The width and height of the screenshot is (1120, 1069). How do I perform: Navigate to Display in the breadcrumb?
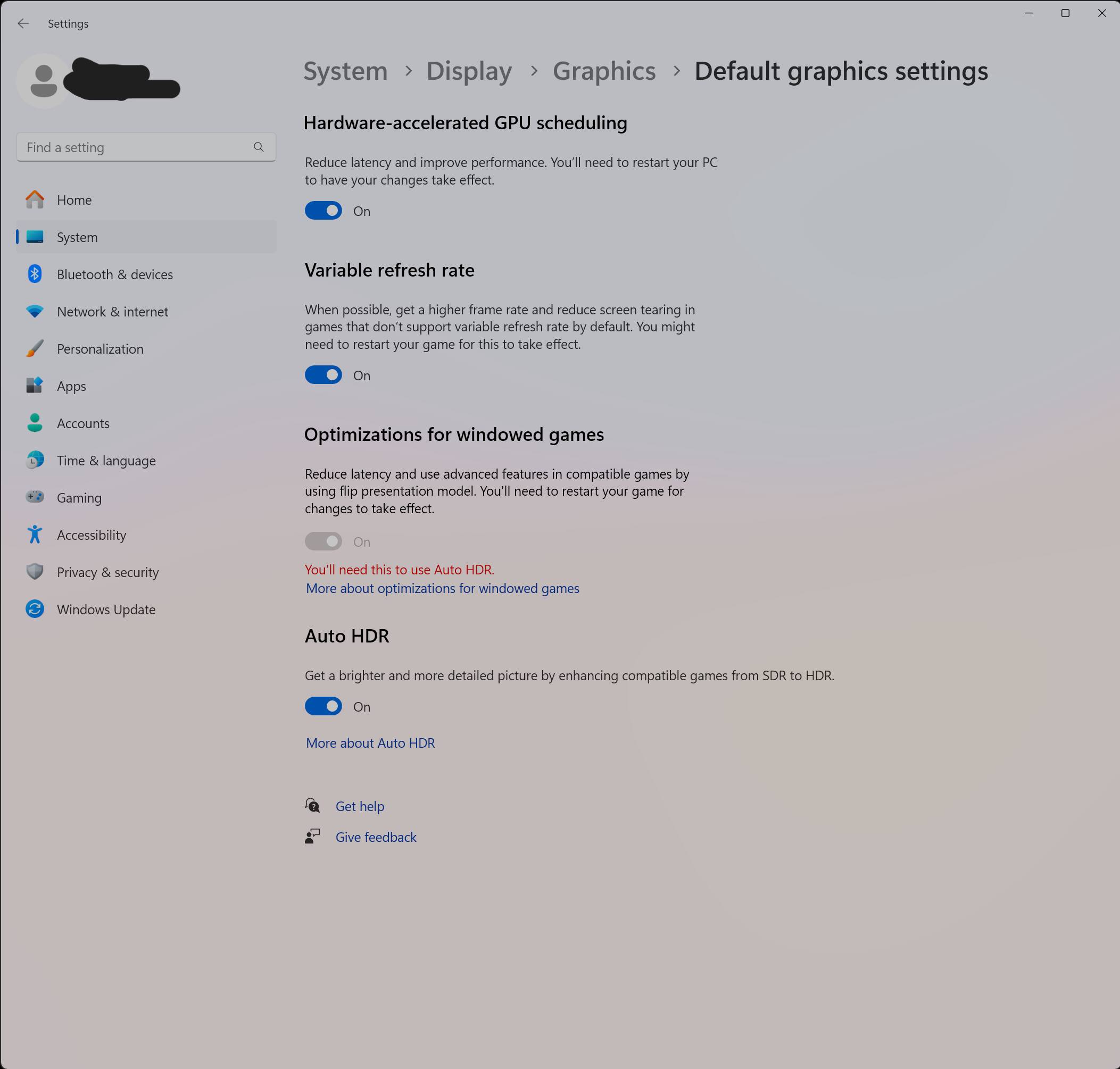469,71
